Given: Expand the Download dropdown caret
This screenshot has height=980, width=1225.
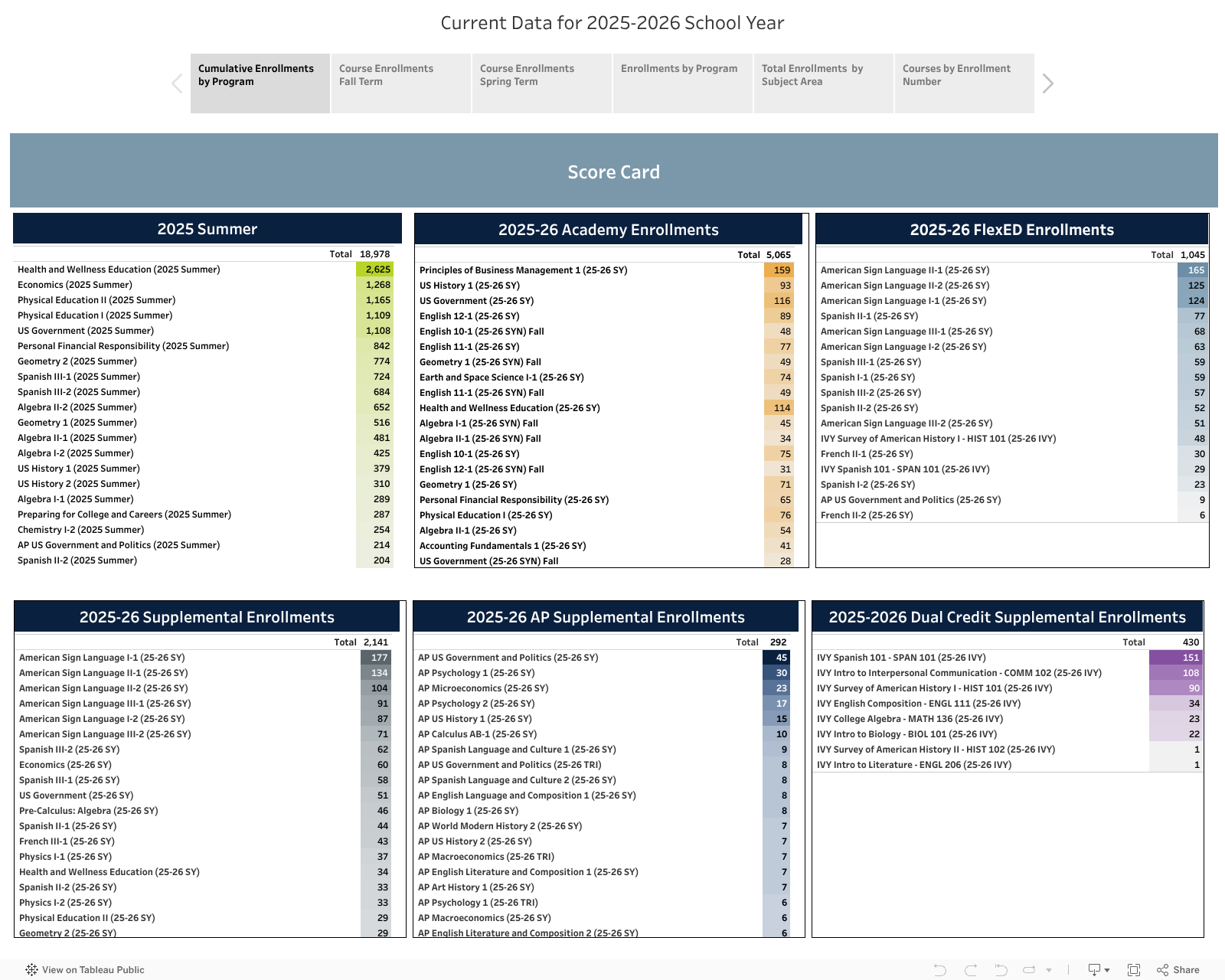Looking at the screenshot, I should point(1107,971).
